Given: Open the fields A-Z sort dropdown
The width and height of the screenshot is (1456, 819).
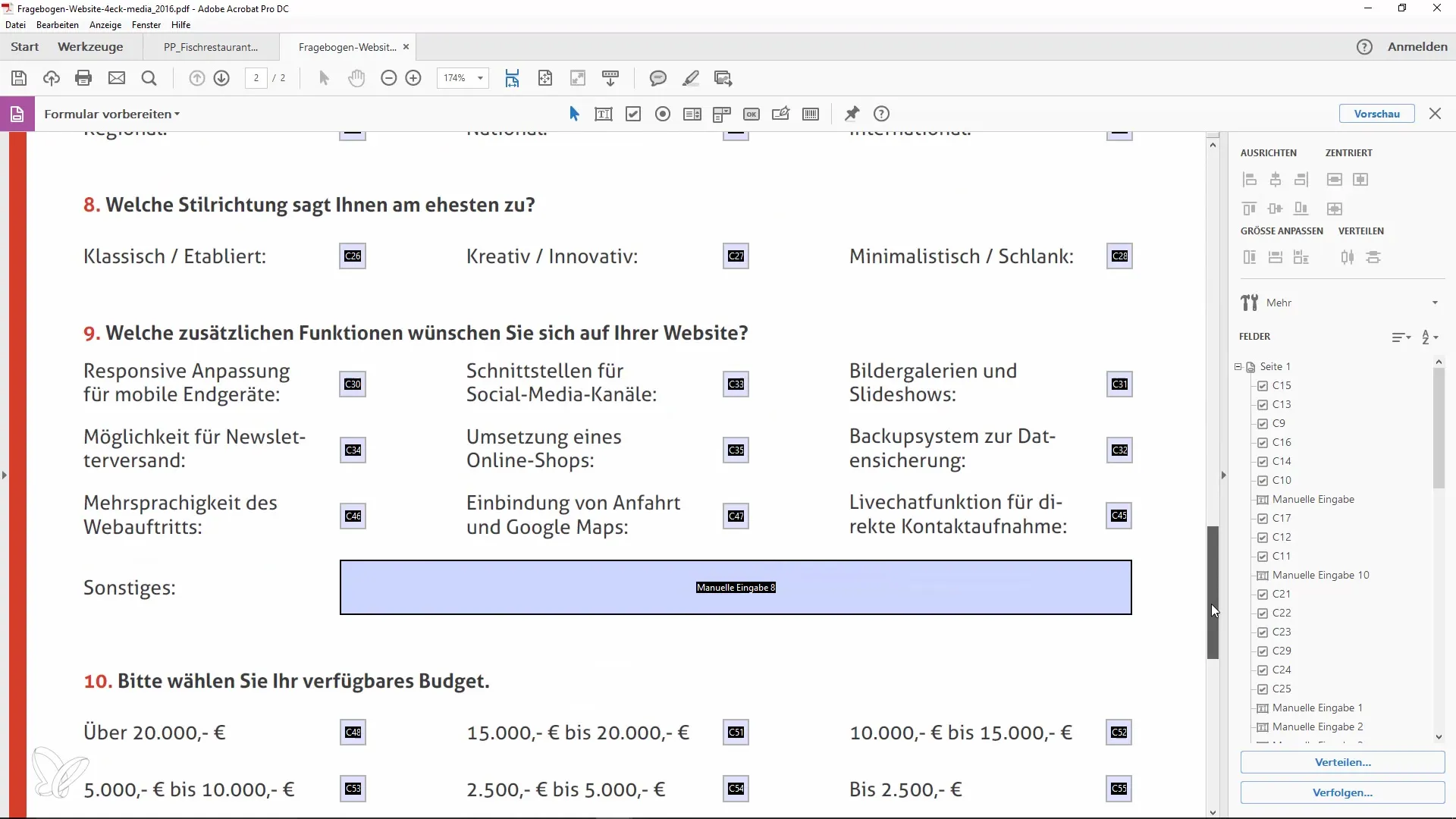Looking at the screenshot, I should [1429, 337].
